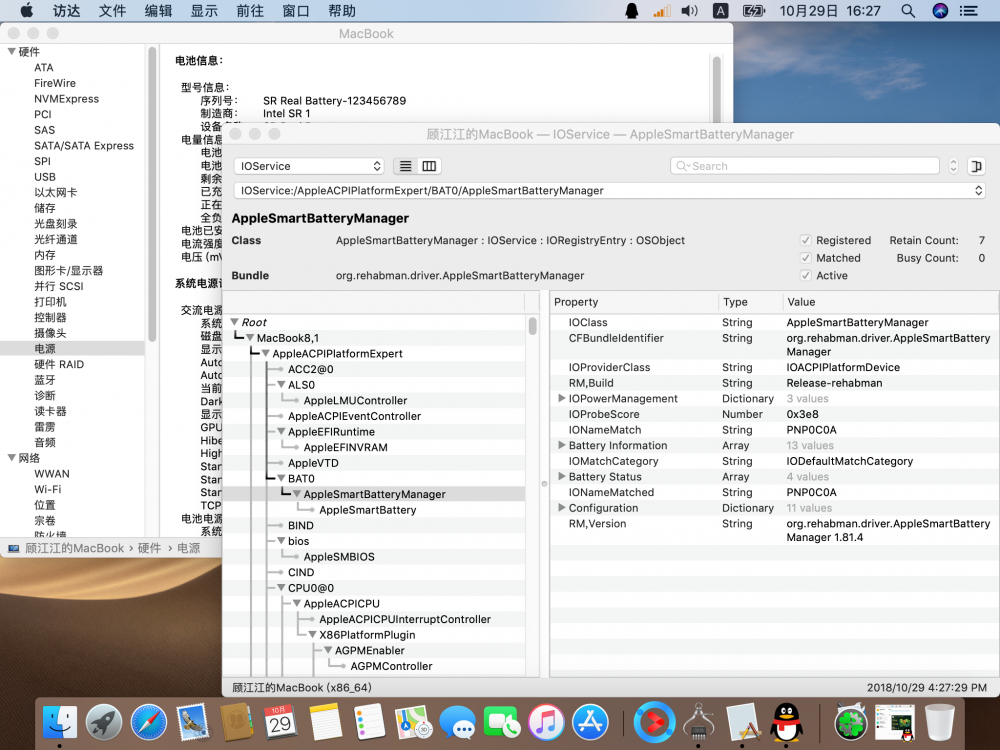Open the 窗口 menu
Image resolution: width=1000 pixels, height=750 pixels.
(296, 11)
